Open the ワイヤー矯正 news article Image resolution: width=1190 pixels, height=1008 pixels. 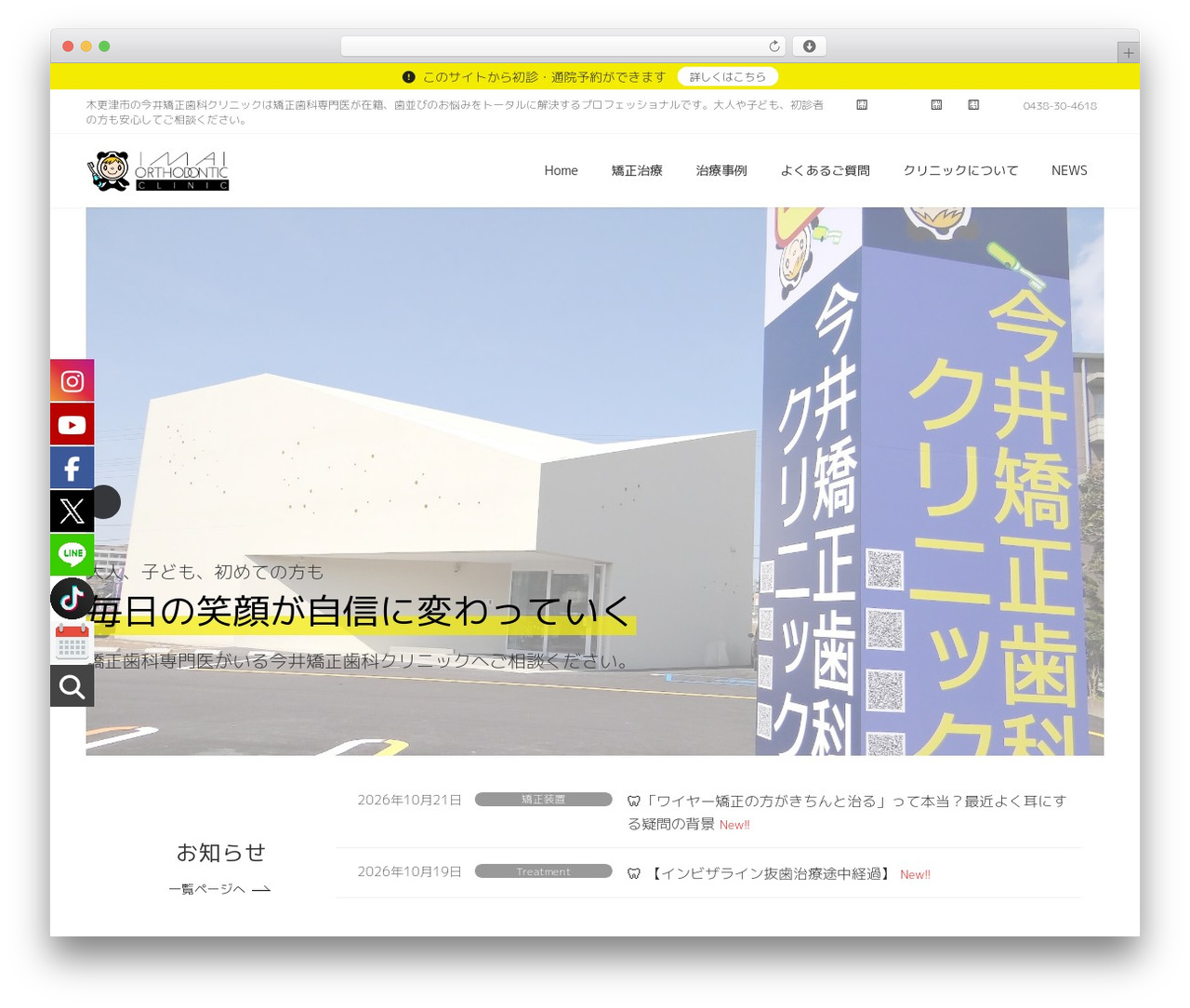click(847, 812)
